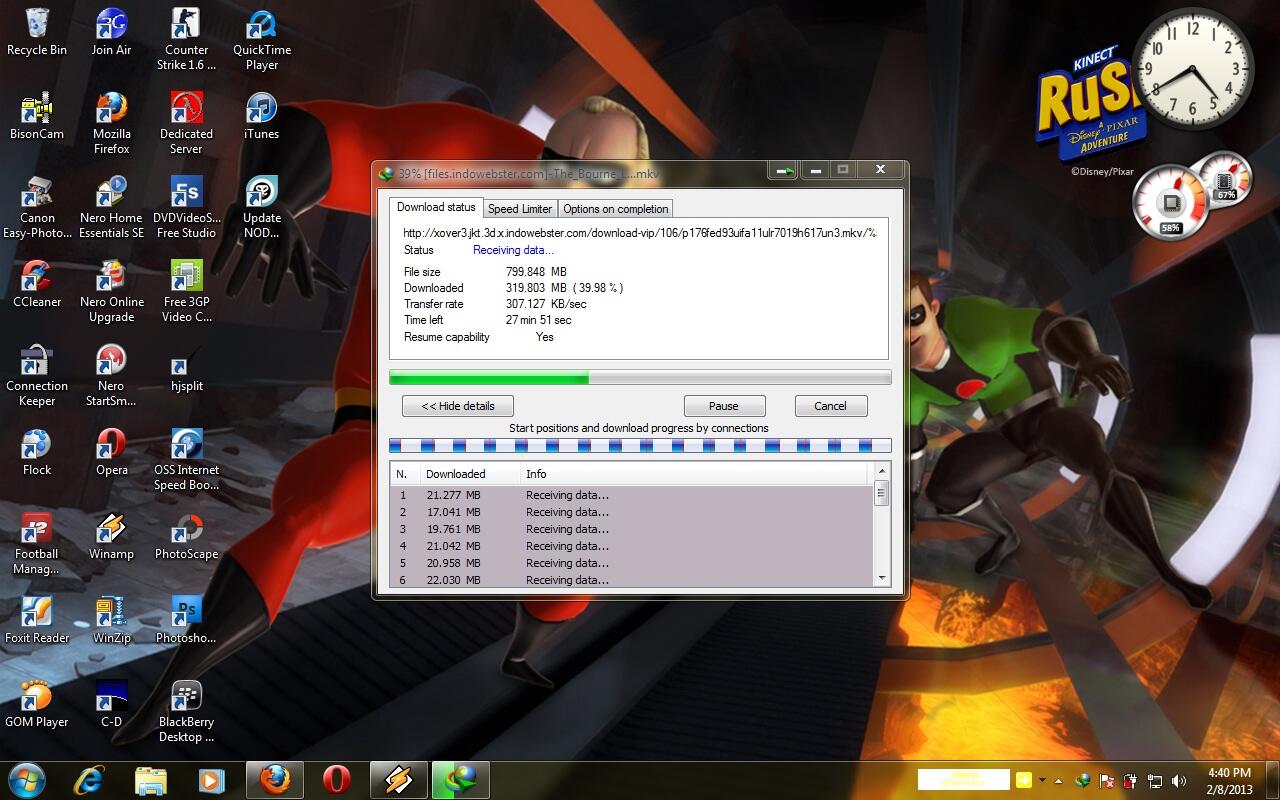Click the download URL text

639,233
